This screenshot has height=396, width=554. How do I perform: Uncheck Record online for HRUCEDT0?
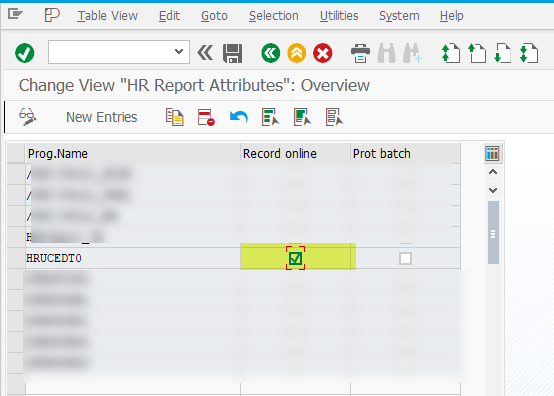295,258
